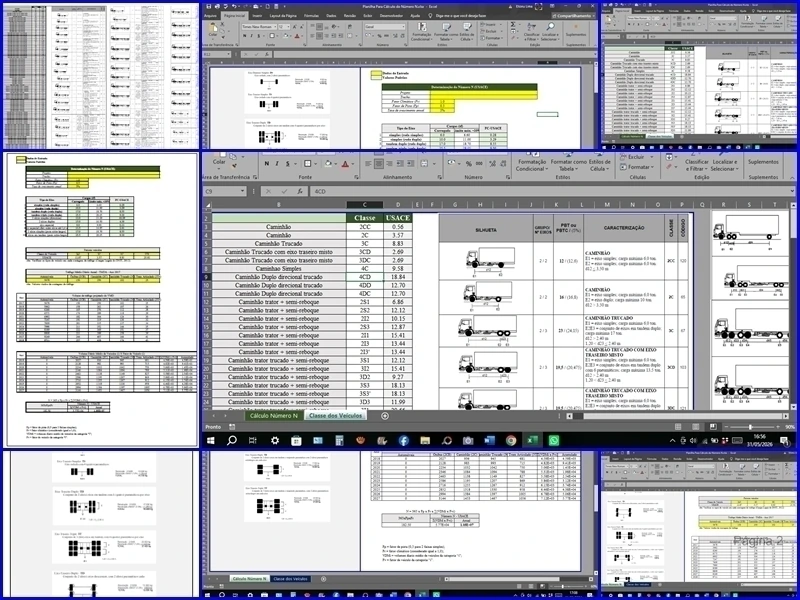Open Facebook from the taskbar
This screenshot has height=600, width=800.
(x=404, y=440)
